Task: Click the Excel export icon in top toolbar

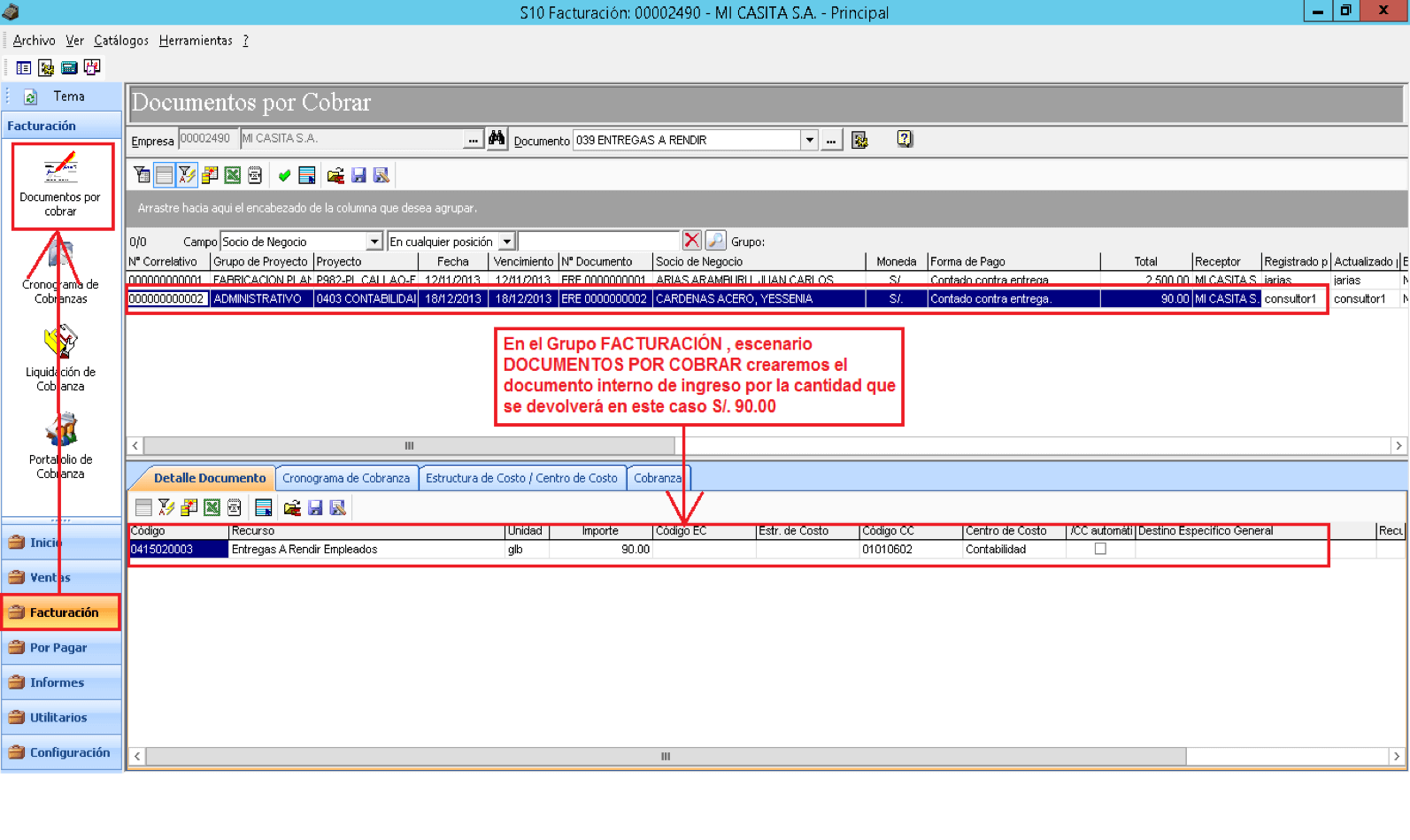Action: point(233,175)
